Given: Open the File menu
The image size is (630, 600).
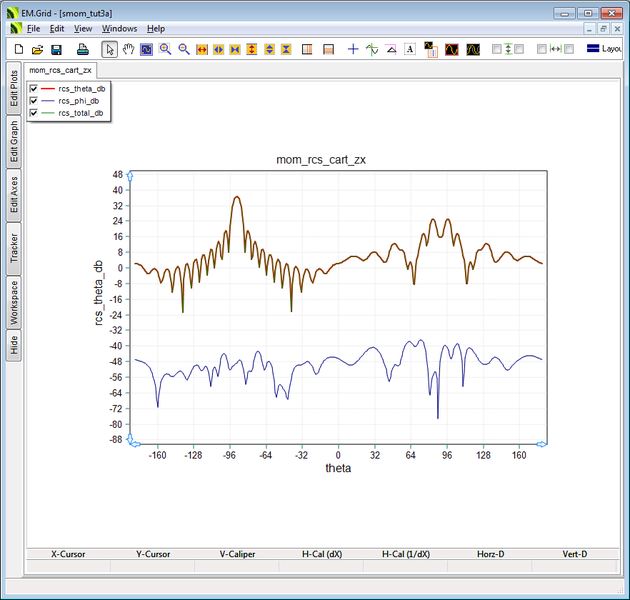Looking at the screenshot, I should pyautogui.click(x=34, y=29).
